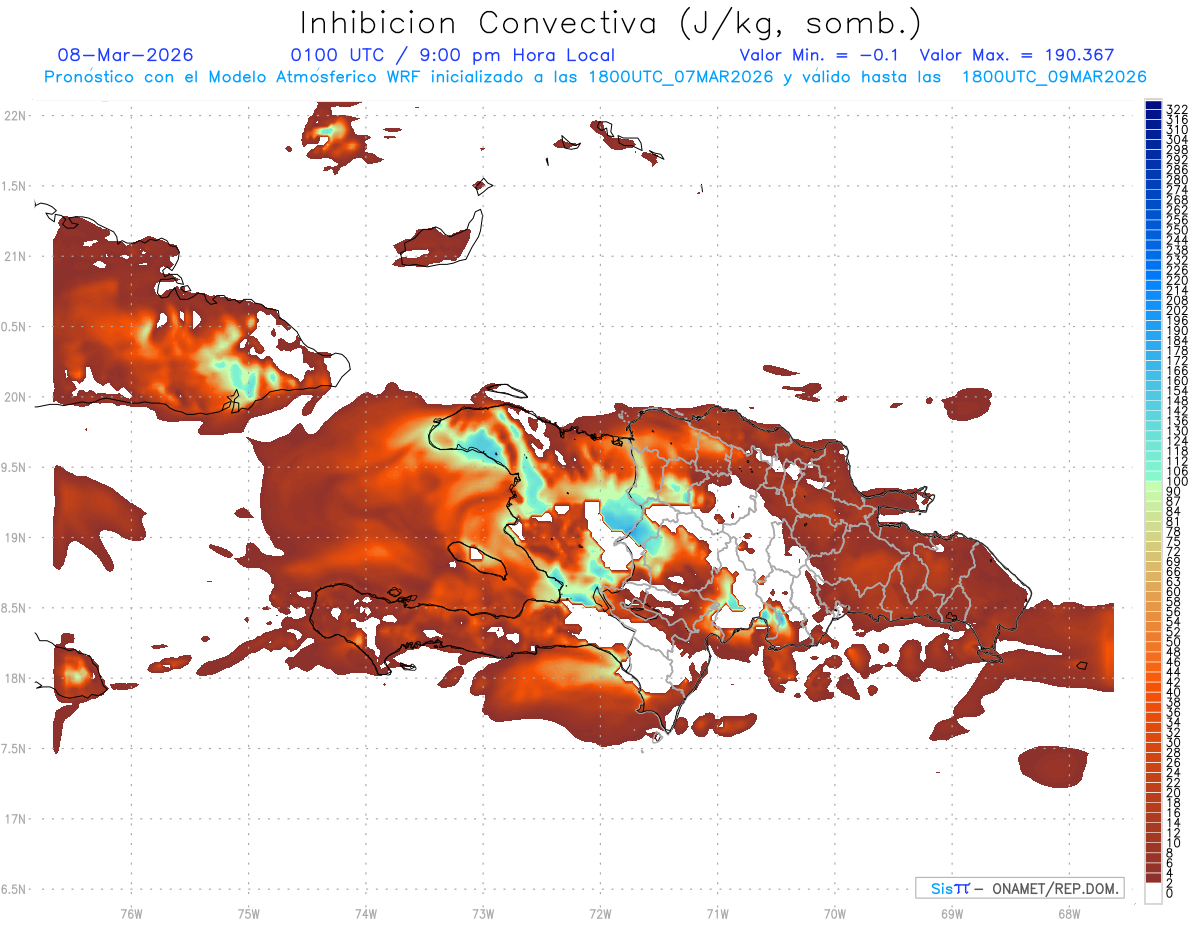Click the Gonâve island outline west of Haiti
1200x927 pixels.
tap(477, 560)
